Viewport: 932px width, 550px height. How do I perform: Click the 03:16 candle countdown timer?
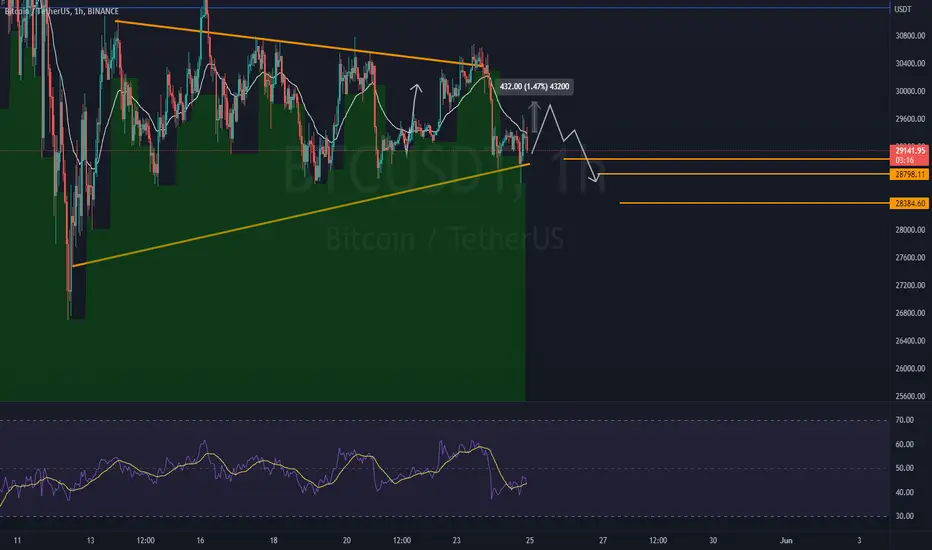pos(905,161)
